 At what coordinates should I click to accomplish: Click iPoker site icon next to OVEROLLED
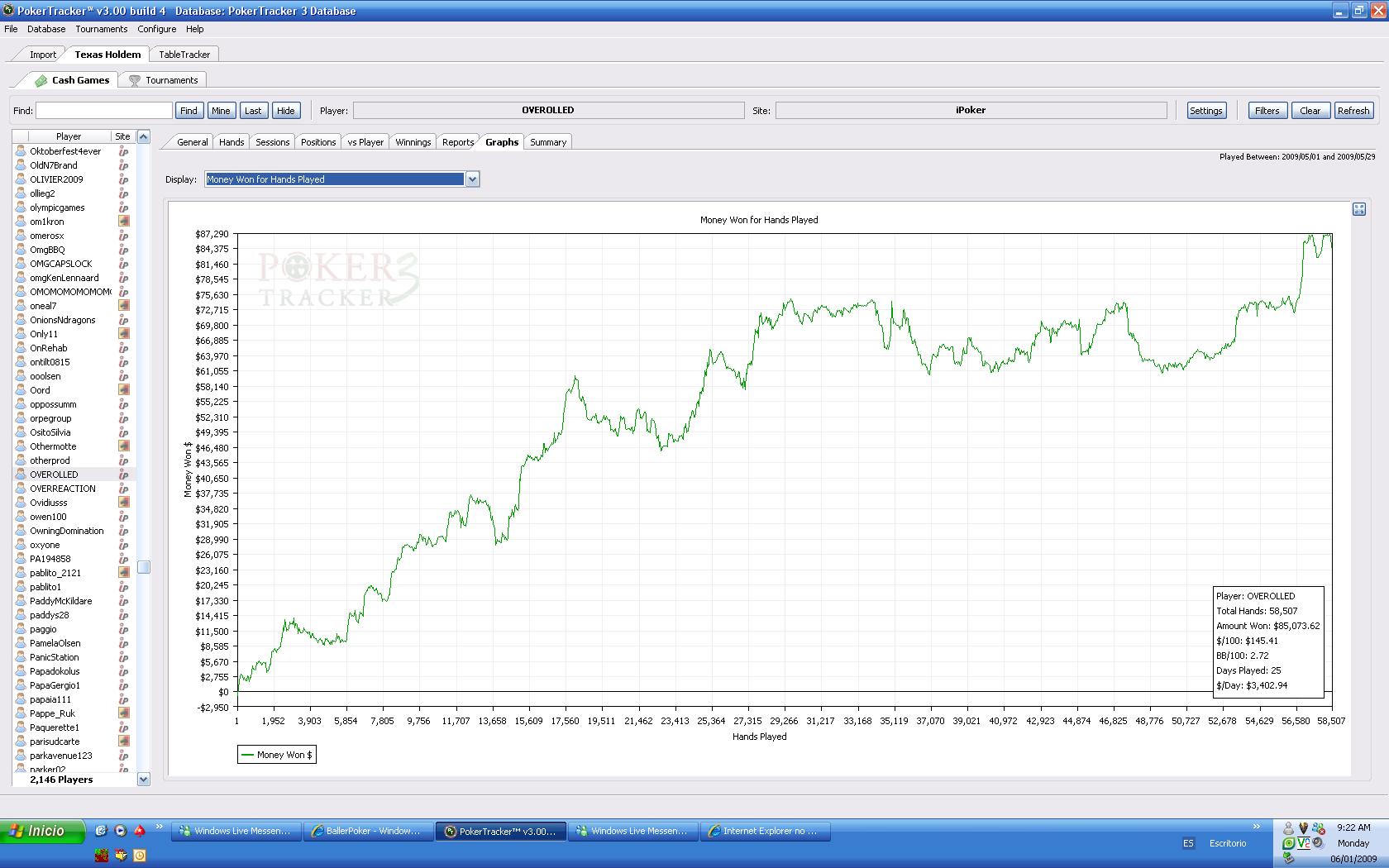tap(123, 475)
